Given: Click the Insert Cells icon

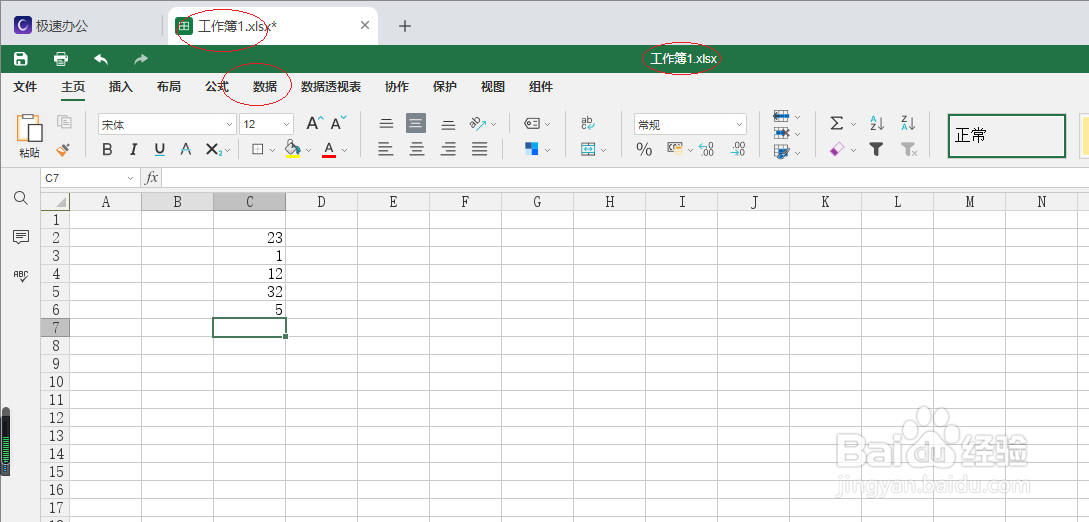Looking at the screenshot, I should click(781, 116).
